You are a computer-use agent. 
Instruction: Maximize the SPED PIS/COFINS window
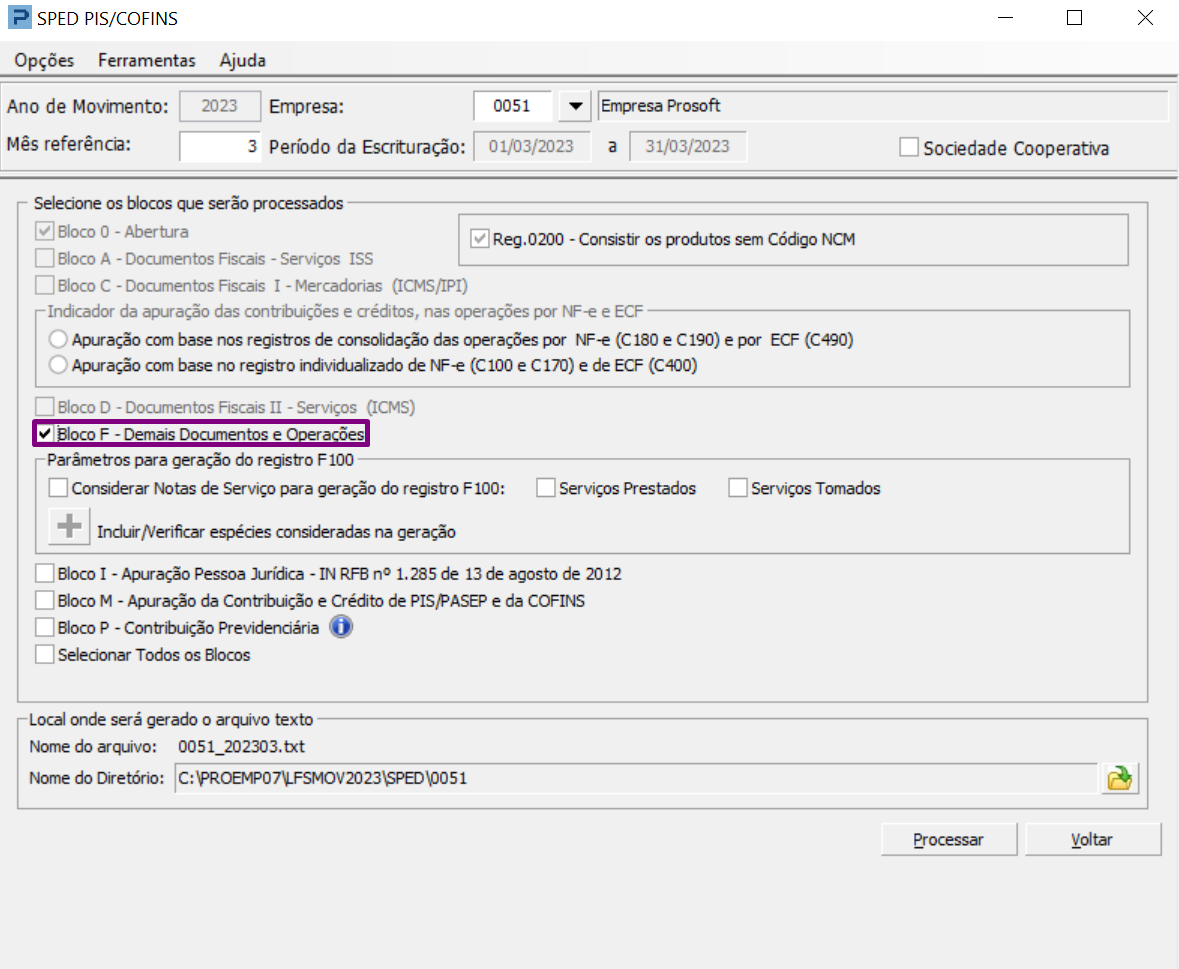click(1074, 17)
